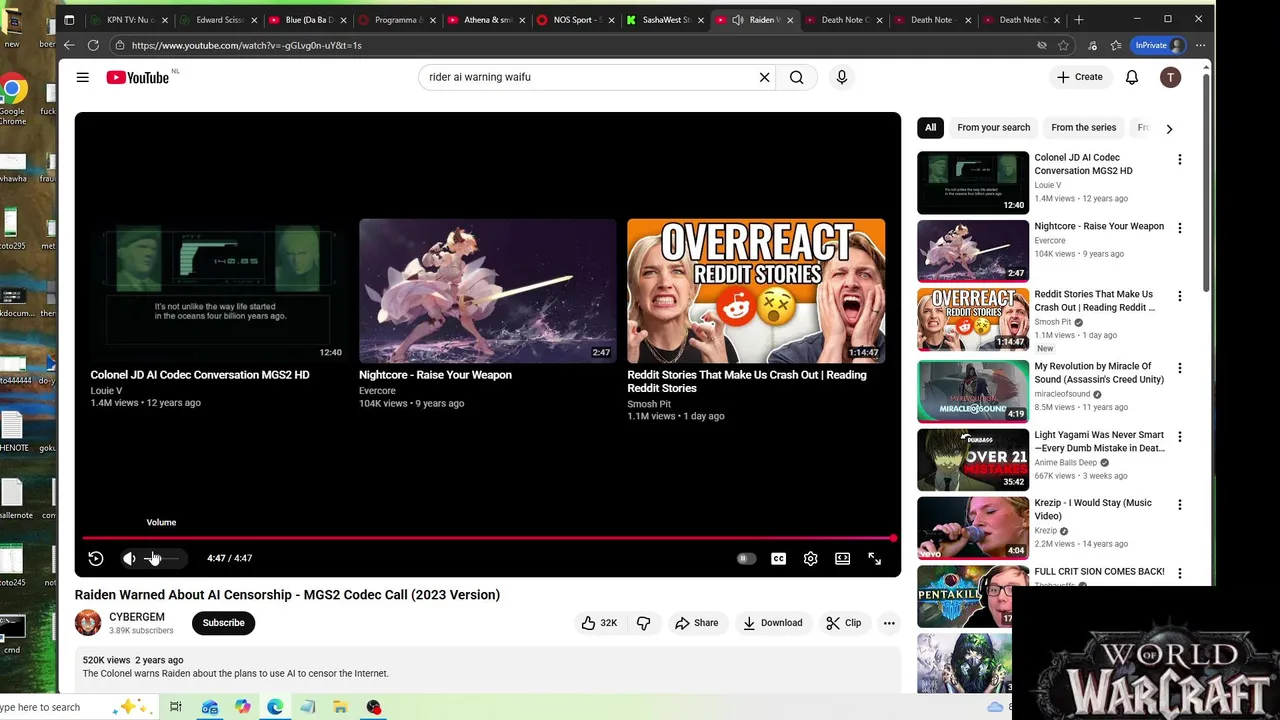
Task: Open options for Light Yagami sidebar video
Action: click(1180, 437)
